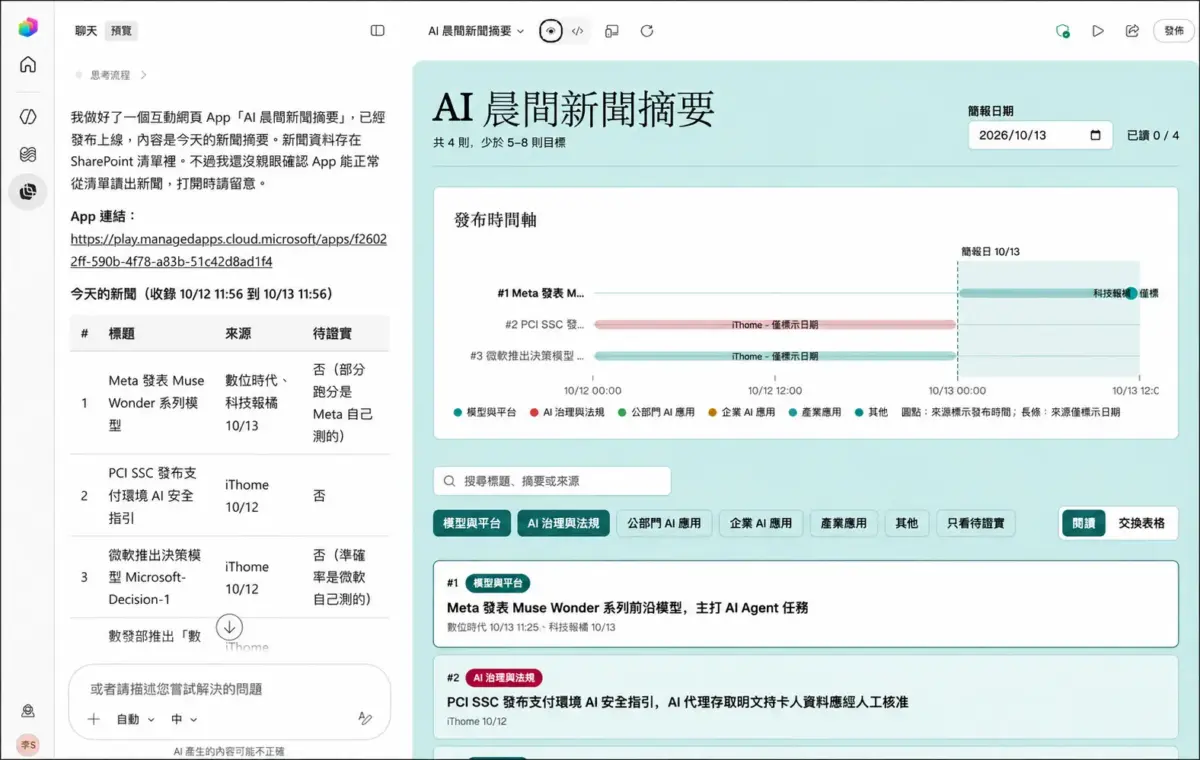Open the managedapps App link
This screenshot has width=1200, height=760.
pos(228,250)
